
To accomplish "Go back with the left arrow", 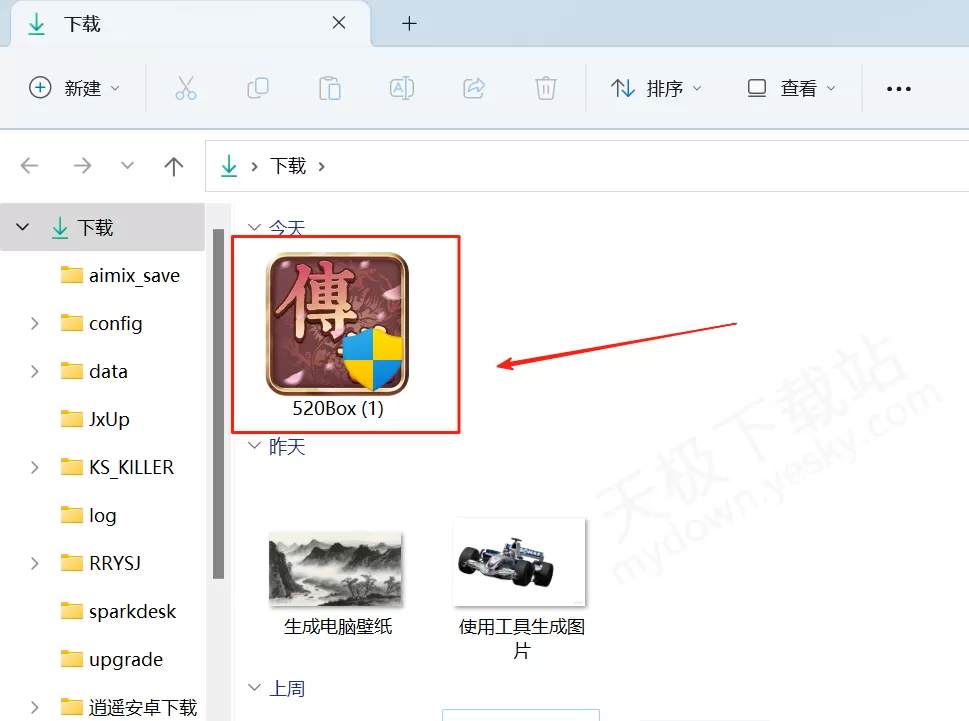I will click(x=30, y=166).
